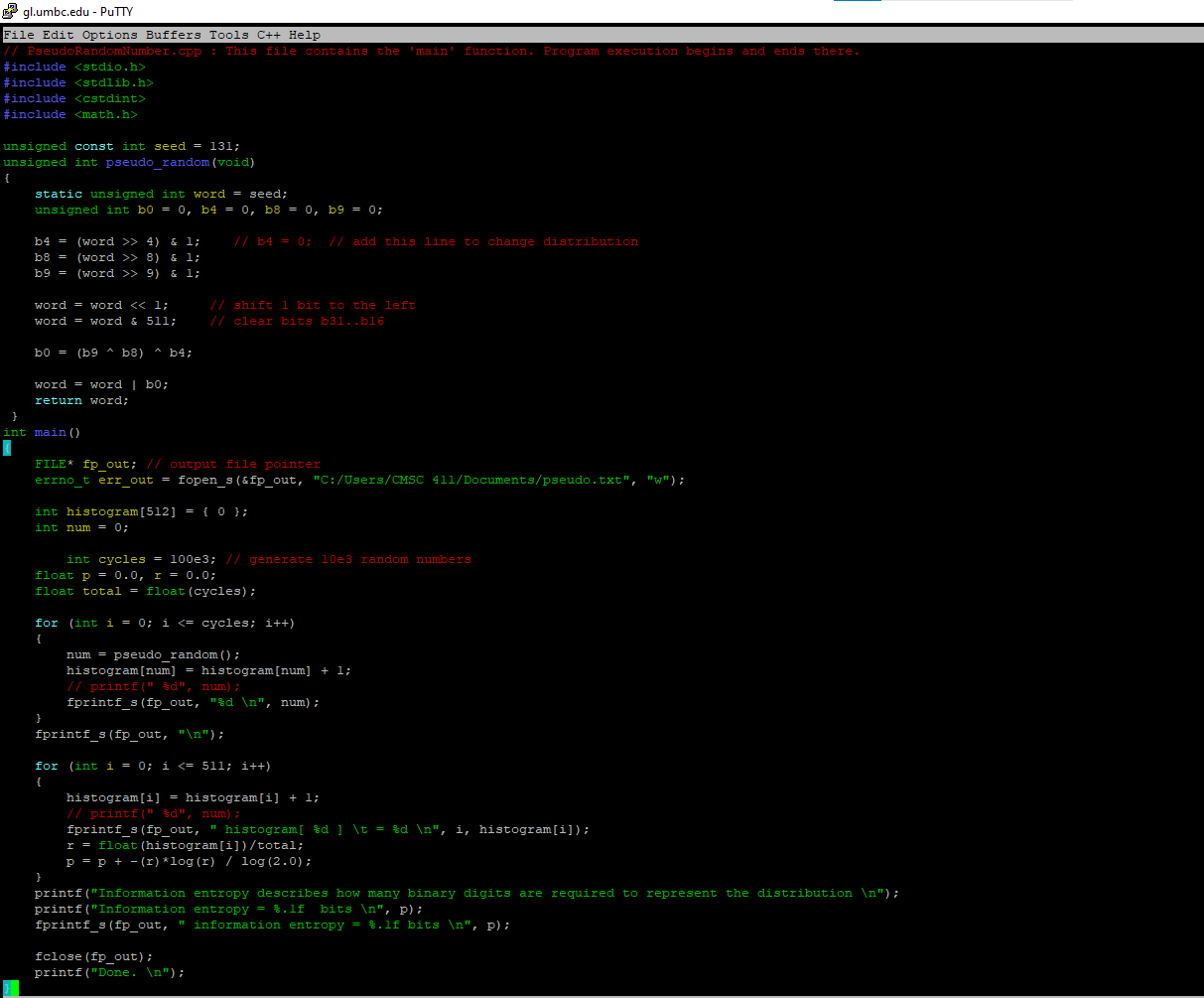
Task: Click the PuTTY icon in the title bar
Action: [10, 11]
